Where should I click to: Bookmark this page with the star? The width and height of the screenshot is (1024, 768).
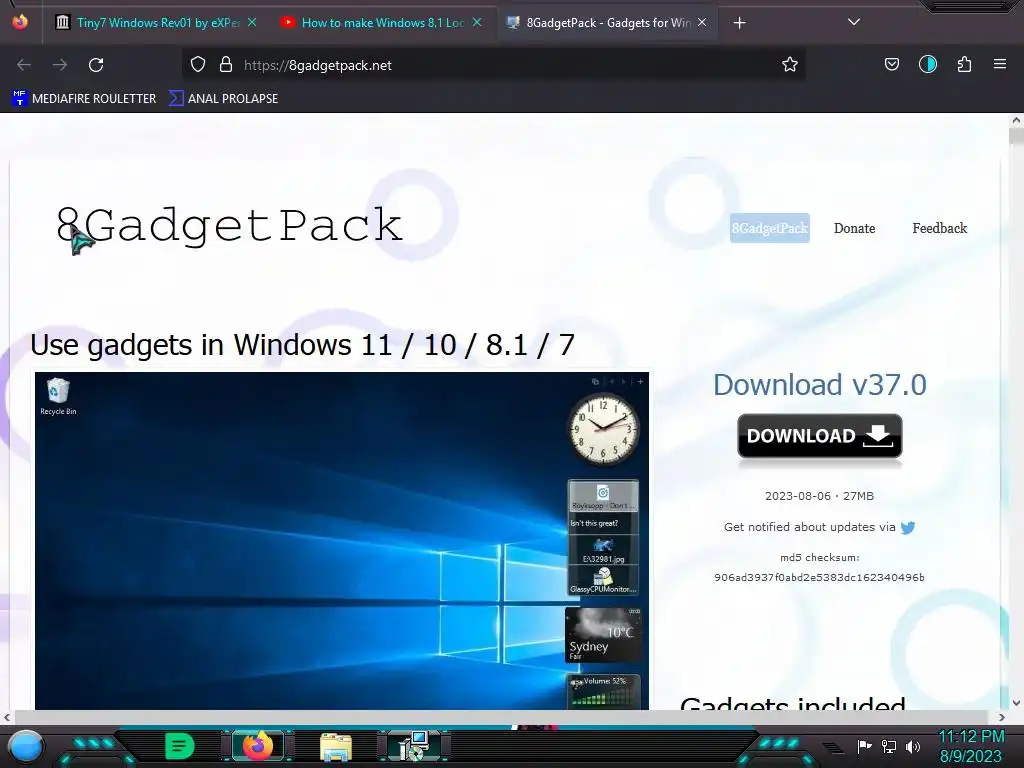[790, 65]
